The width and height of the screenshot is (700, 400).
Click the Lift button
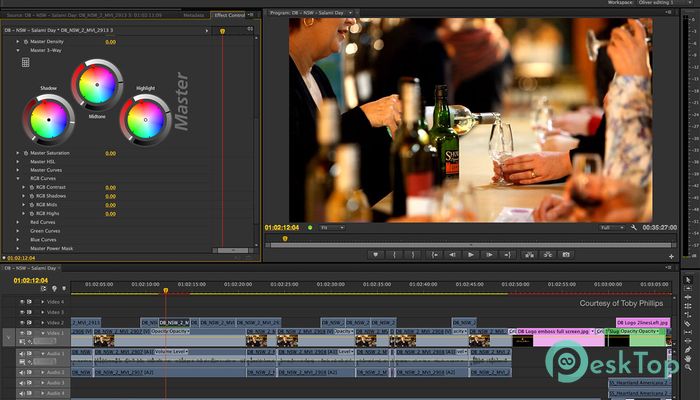click(529, 254)
